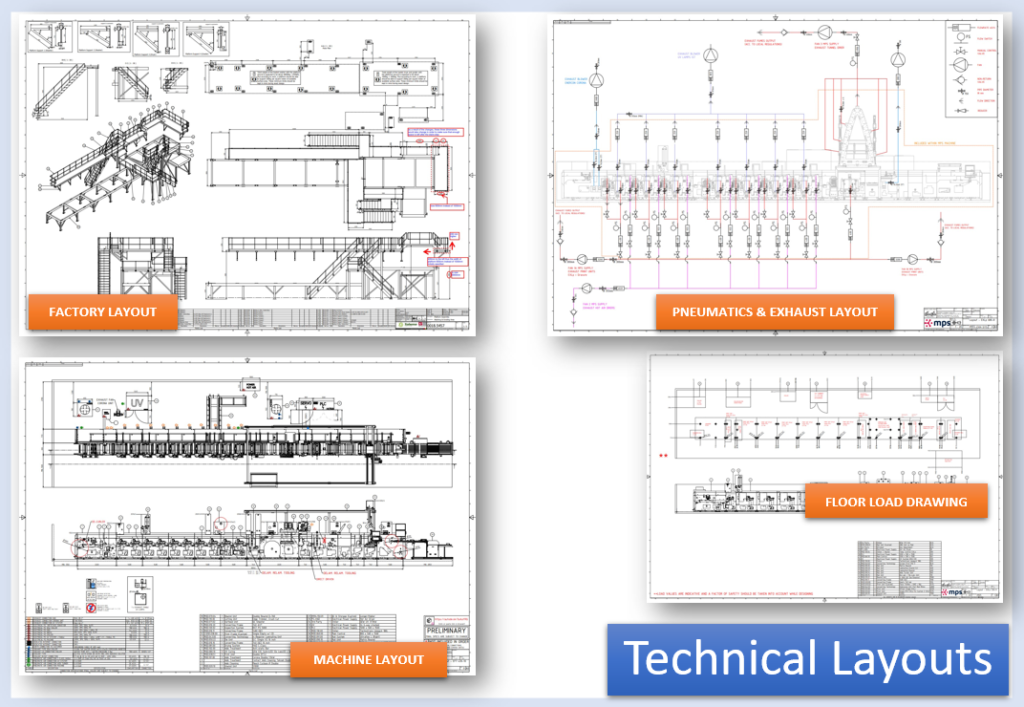Click the MACHINE LAYOUT orange label
Screen dimensions: 1024x707
368,659
